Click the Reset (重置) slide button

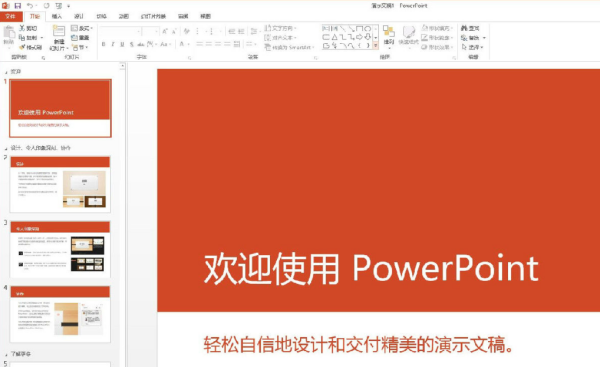(x=80, y=38)
